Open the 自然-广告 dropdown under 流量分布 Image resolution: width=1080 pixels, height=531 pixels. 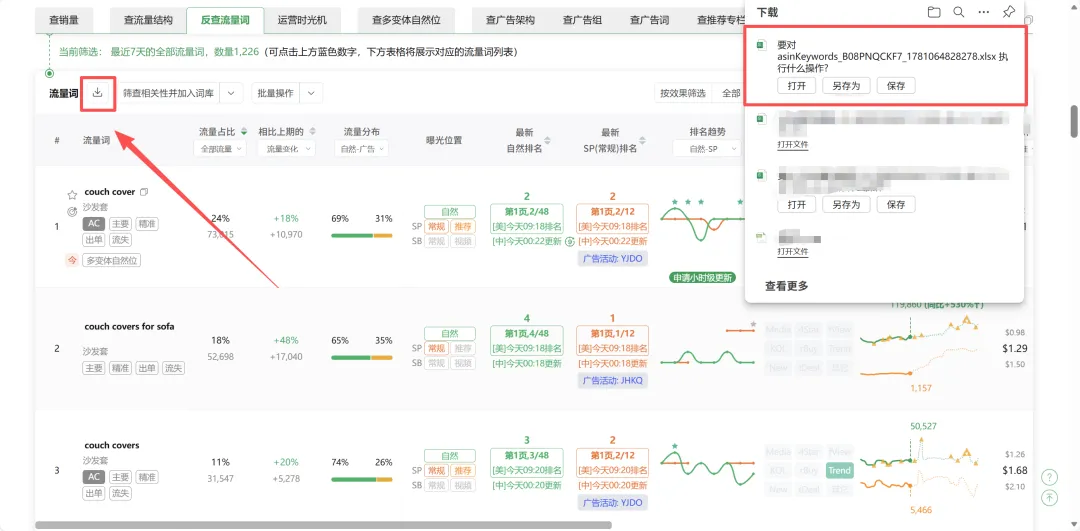coord(362,148)
